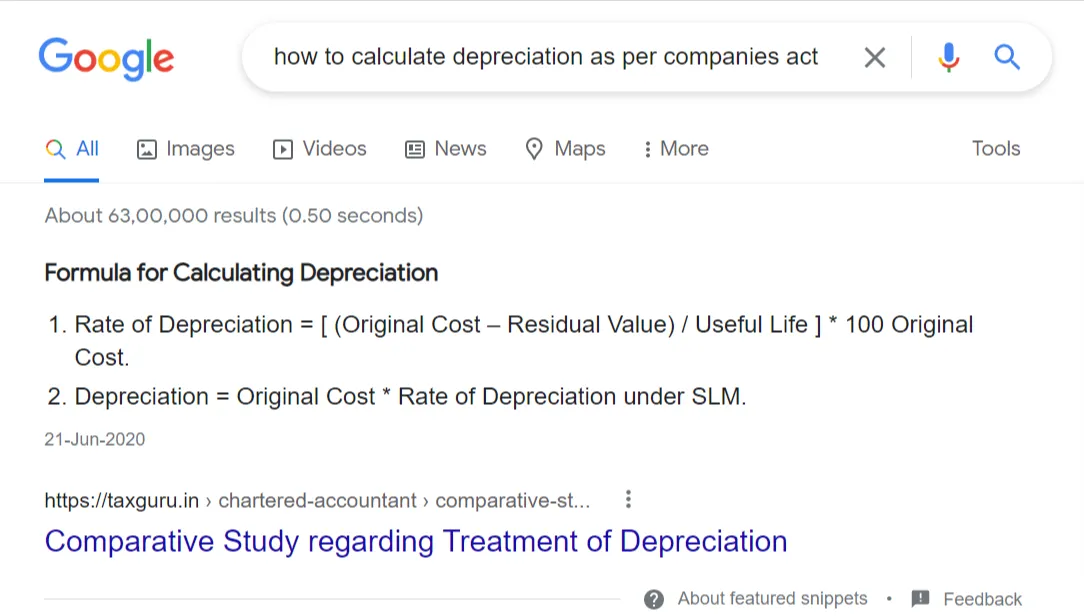Open the News results tab
Screen dimensions: 1084x616
(x=446, y=149)
